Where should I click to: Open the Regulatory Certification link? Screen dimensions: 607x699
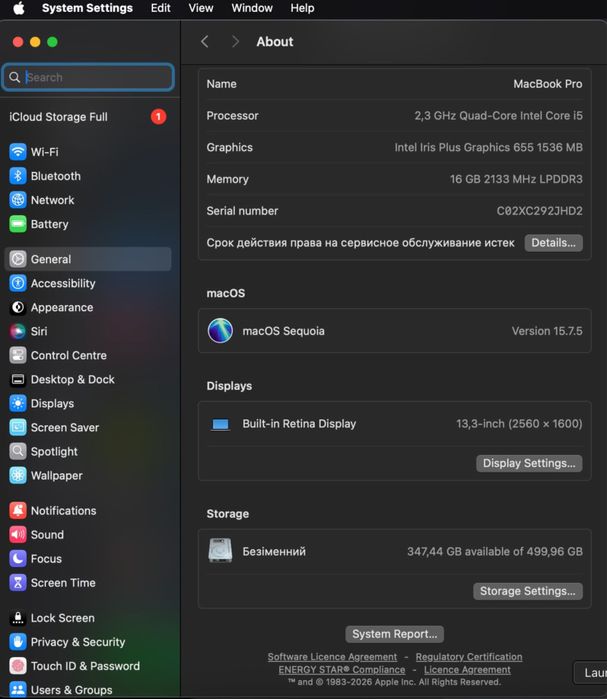click(x=469, y=657)
